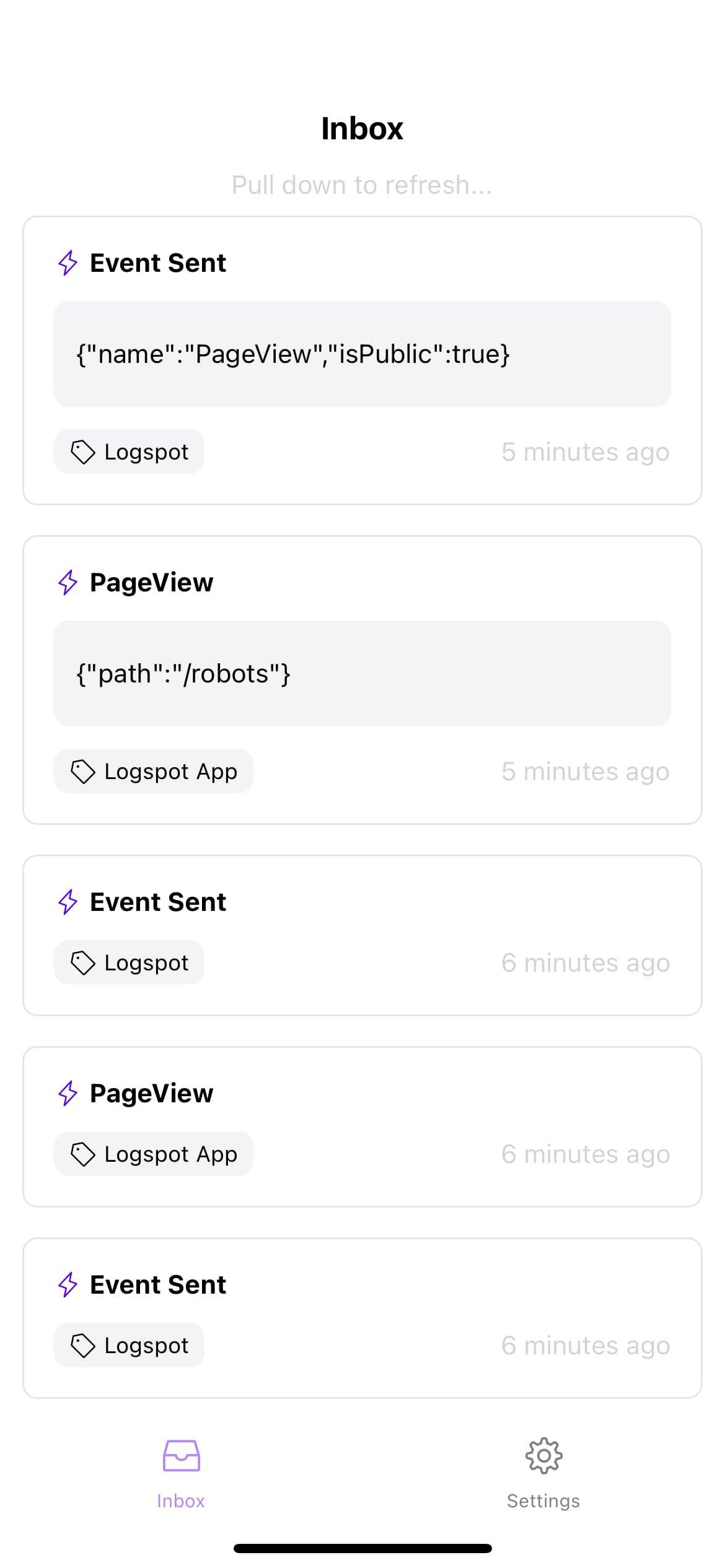
Task: Click the tag icon on the bottom-most Logspot label
Action: (83, 1345)
